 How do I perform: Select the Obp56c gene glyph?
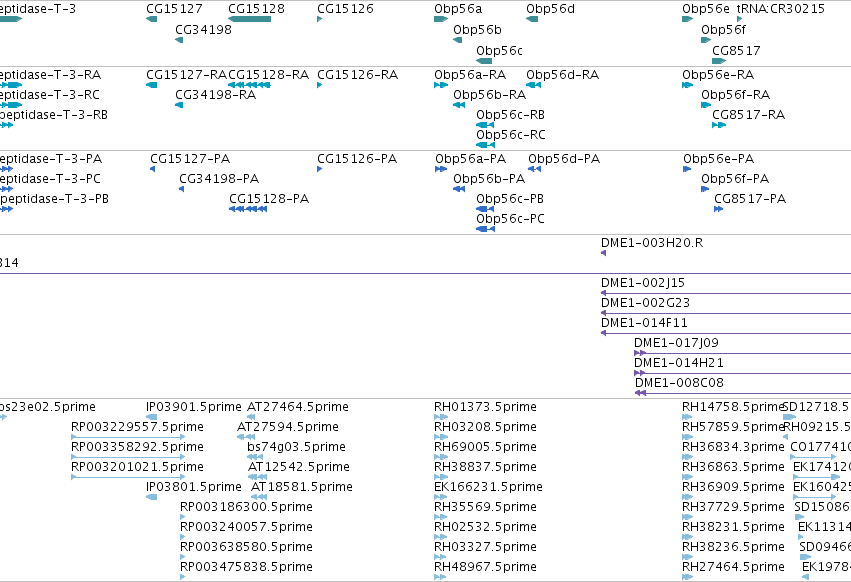tap(484, 61)
